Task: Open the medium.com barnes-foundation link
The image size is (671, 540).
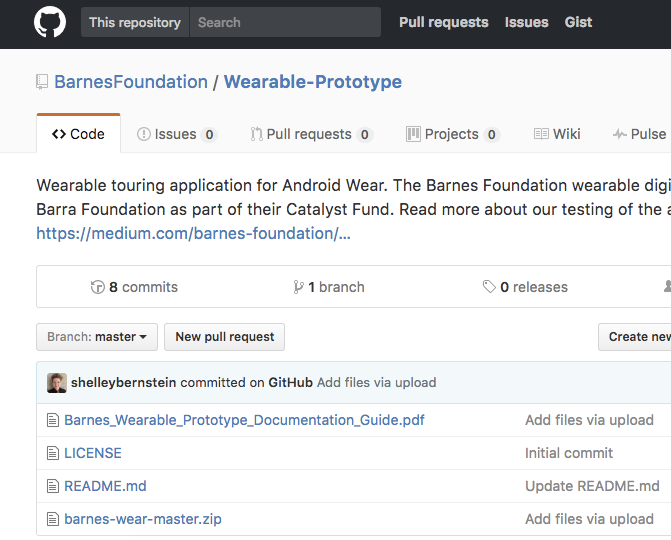Action: click(x=193, y=233)
